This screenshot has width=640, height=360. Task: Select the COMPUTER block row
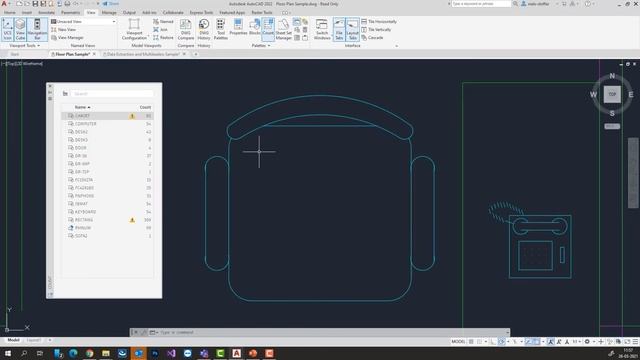tap(107, 124)
